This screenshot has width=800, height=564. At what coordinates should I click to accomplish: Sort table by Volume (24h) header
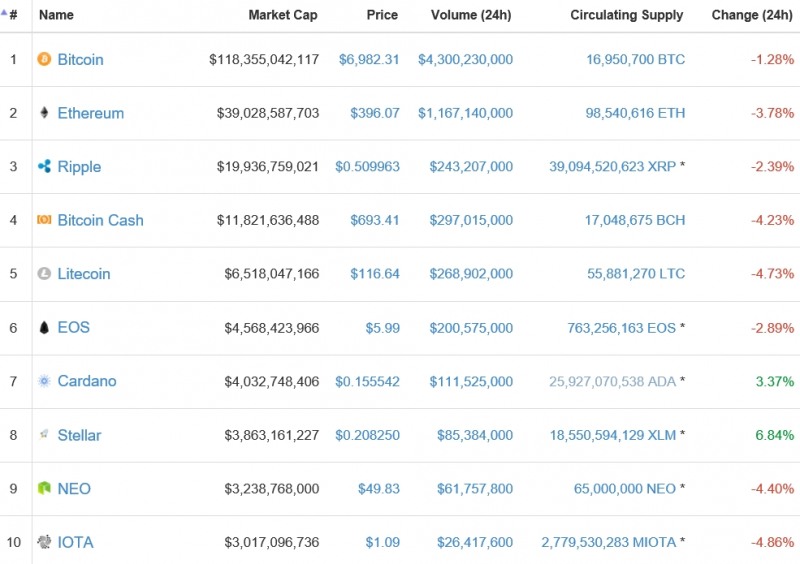[471, 15]
